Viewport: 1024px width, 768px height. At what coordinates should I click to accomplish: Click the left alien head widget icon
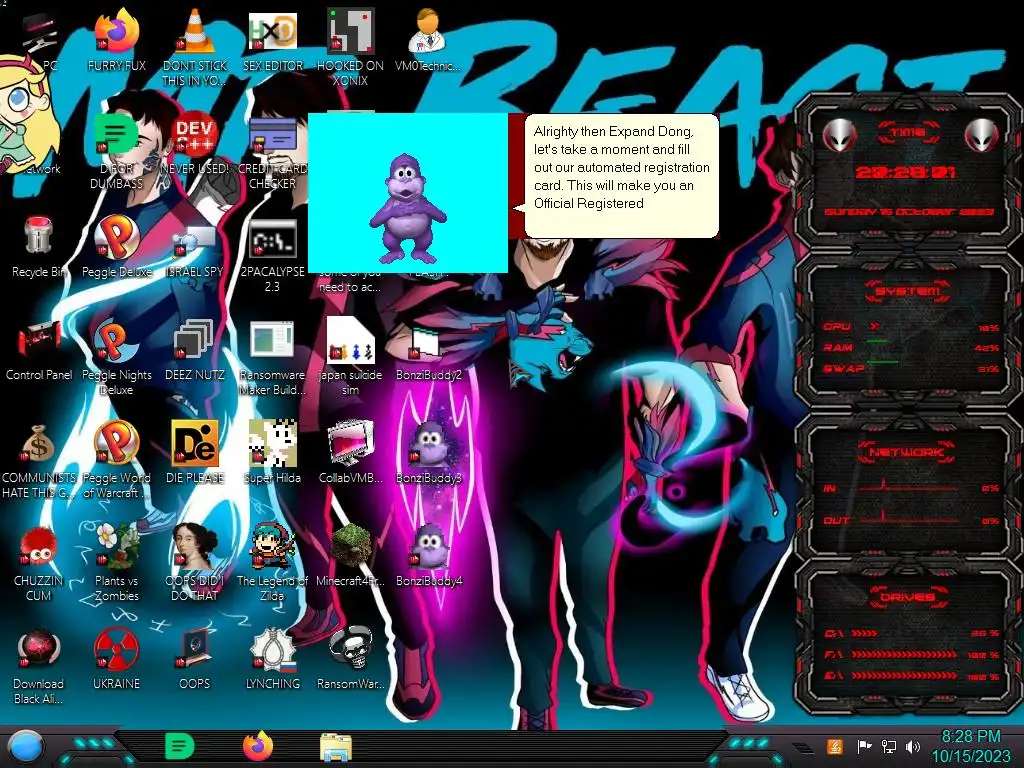[839, 135]
